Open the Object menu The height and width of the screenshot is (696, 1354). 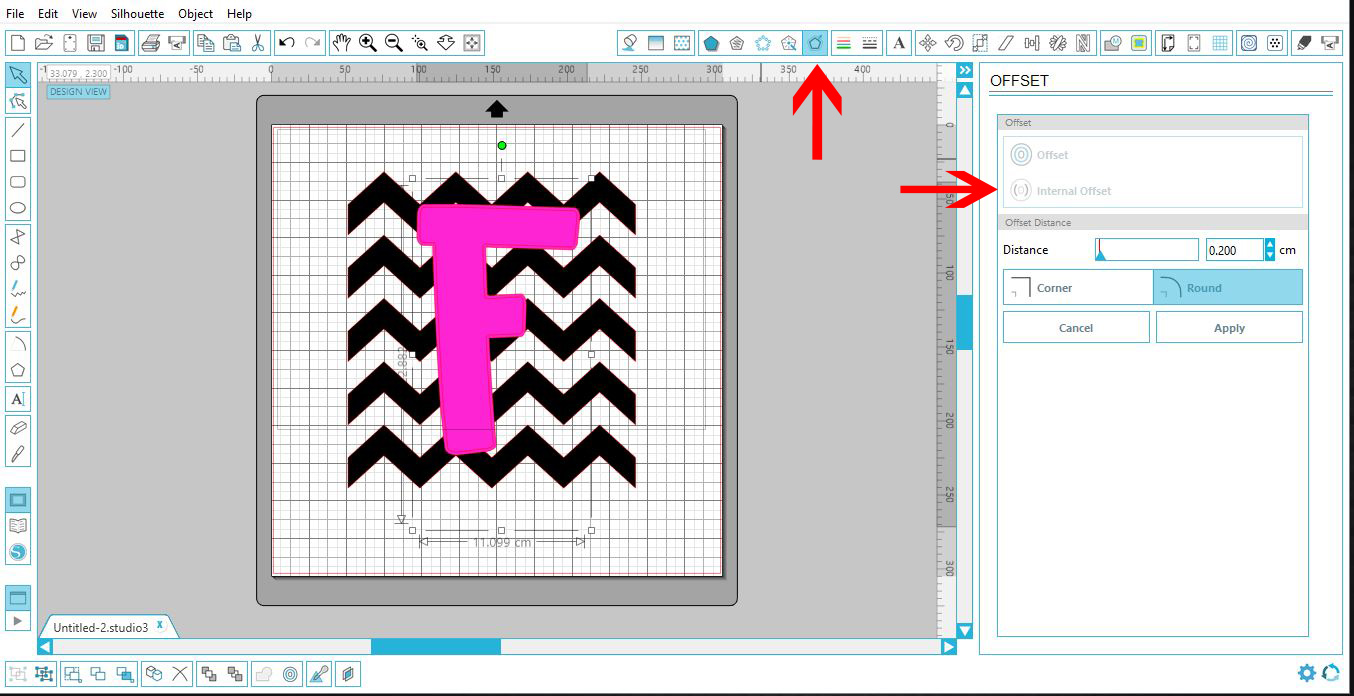(x=196, y=13)
